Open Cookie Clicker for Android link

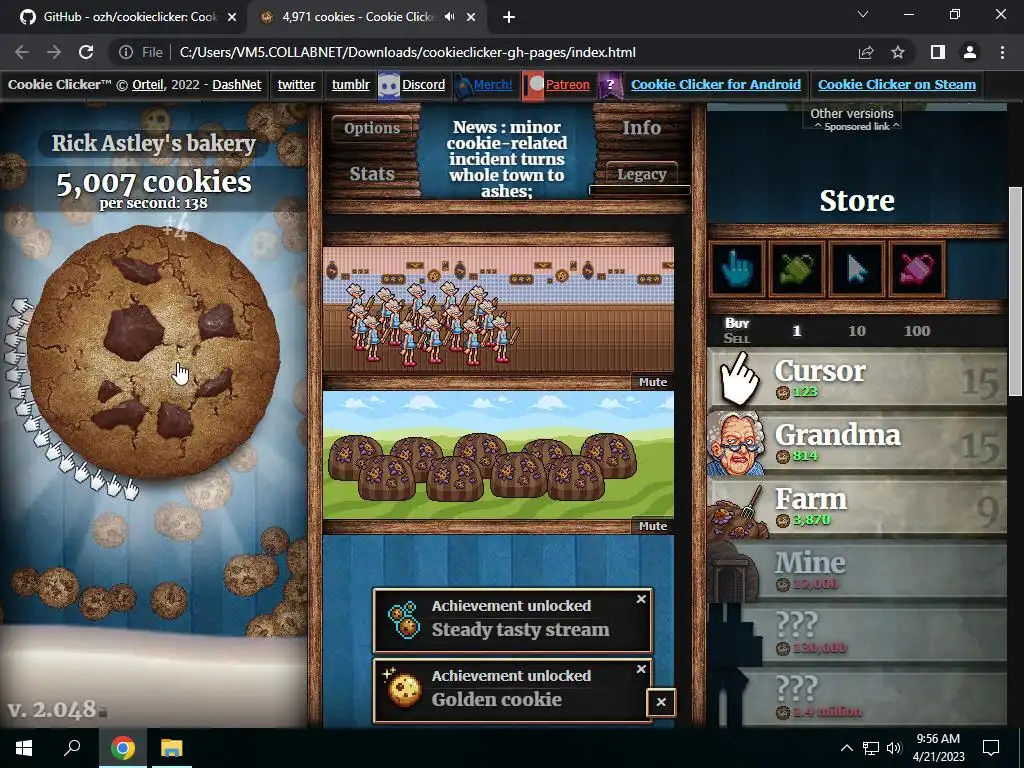click(715, 84)
